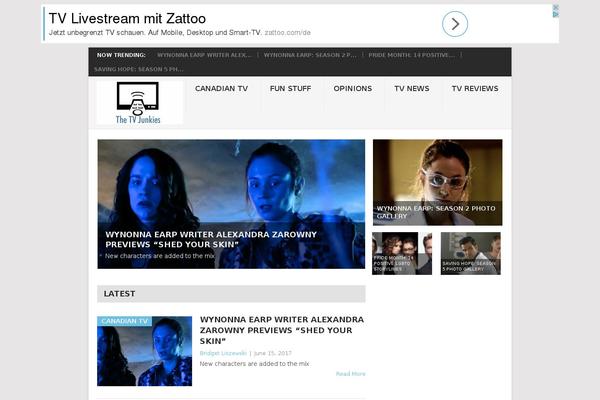Open trending link Wynonna Earp: Season 2 P…
This screenshot has height=400, width=600.
click(x=310, y=55)
